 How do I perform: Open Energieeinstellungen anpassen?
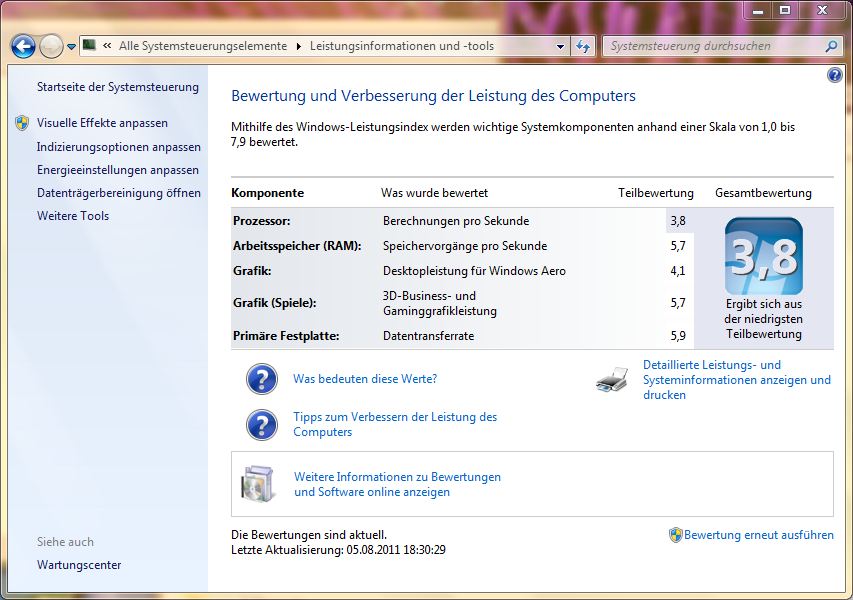pos(118,170)
